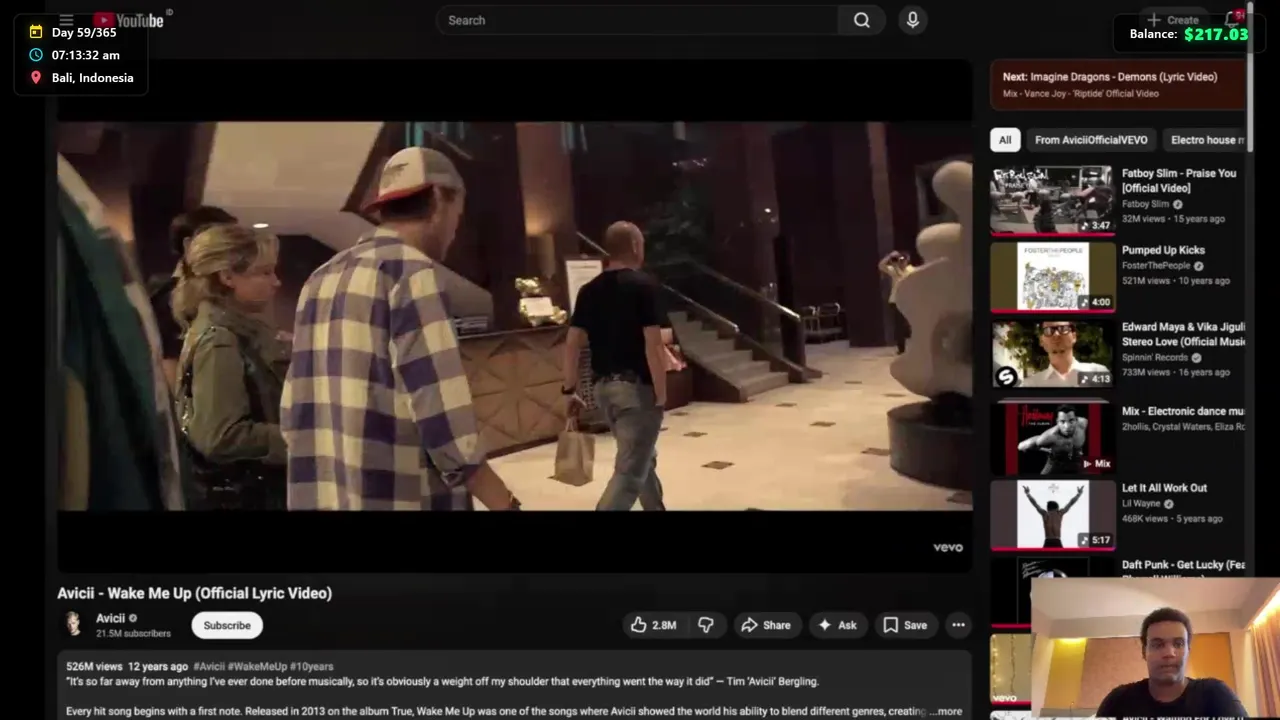Click the #WakeMeUp hashtag

click(257, 666)
